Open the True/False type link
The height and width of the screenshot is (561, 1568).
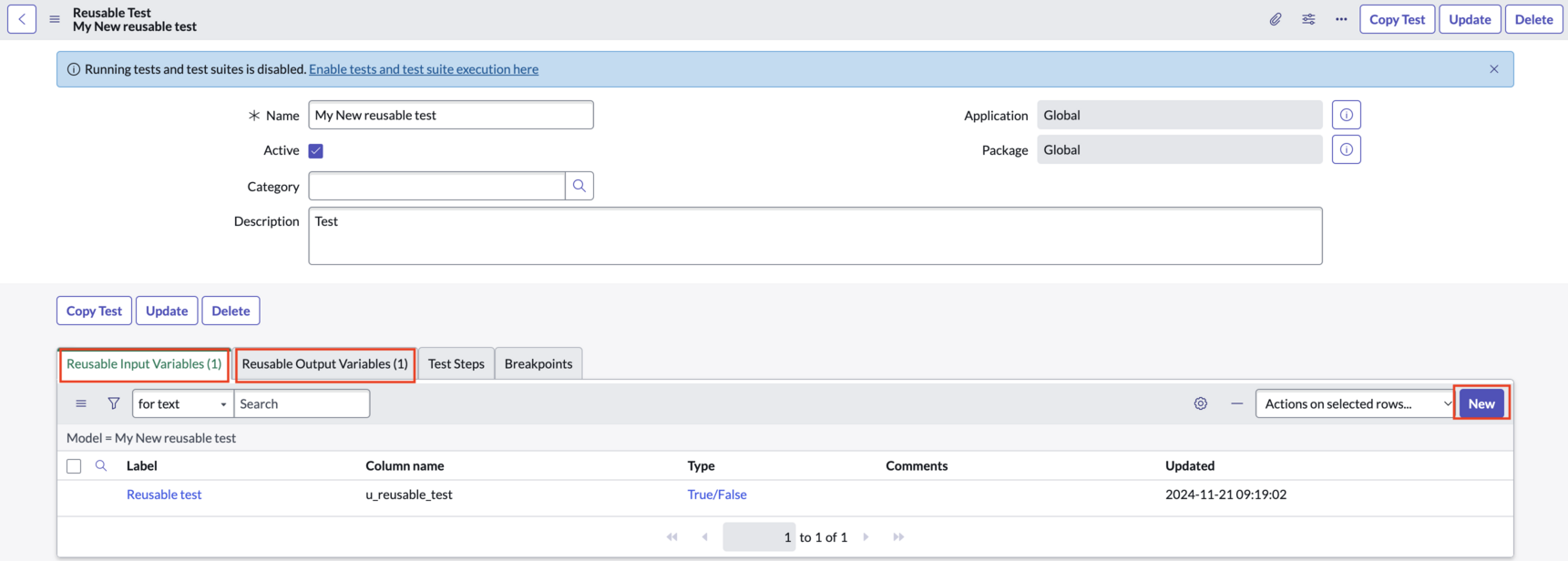coord(717,495)
